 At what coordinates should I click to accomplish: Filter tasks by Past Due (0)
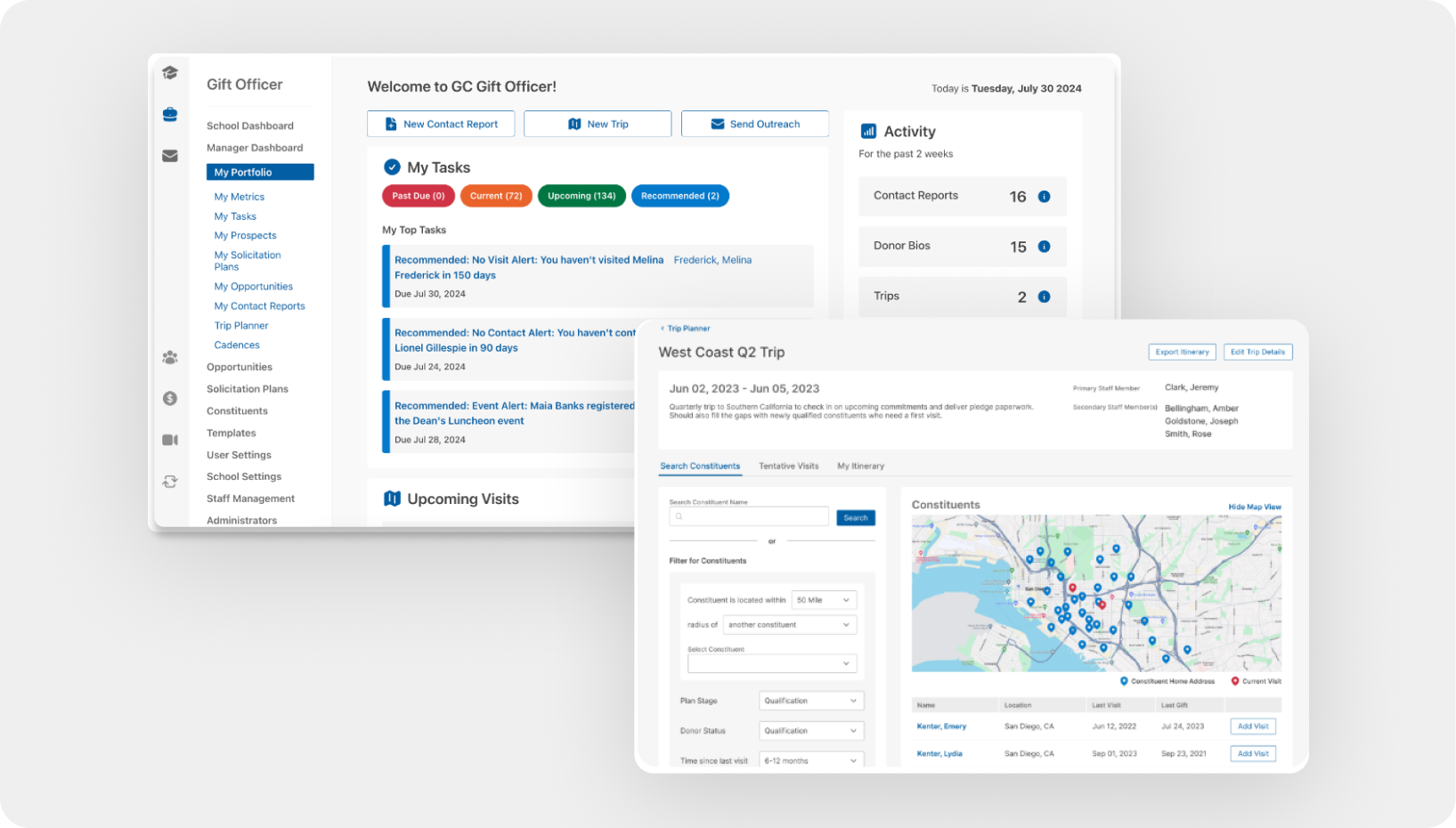(419, 196)
